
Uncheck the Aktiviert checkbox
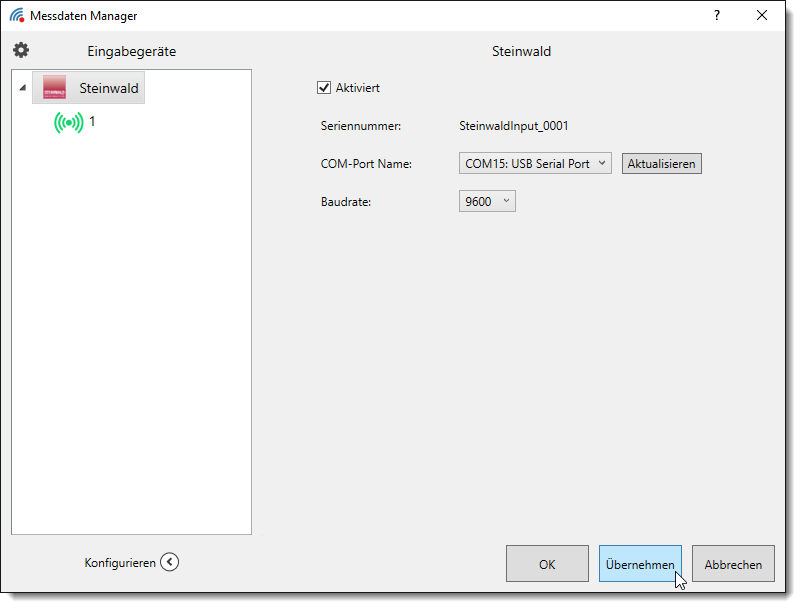click(324, 87)
